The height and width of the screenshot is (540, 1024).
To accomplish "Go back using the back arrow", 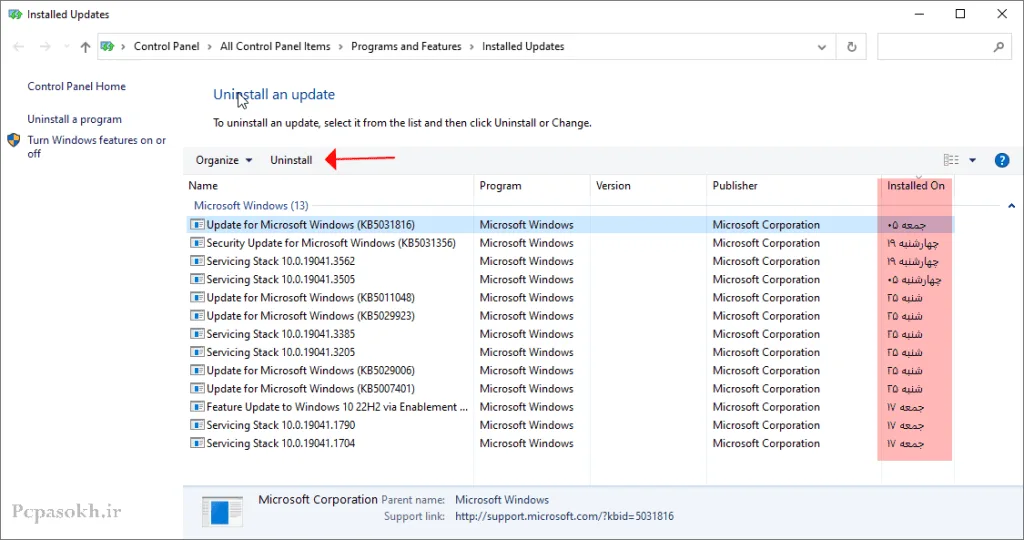I will [x=18, y=46].
